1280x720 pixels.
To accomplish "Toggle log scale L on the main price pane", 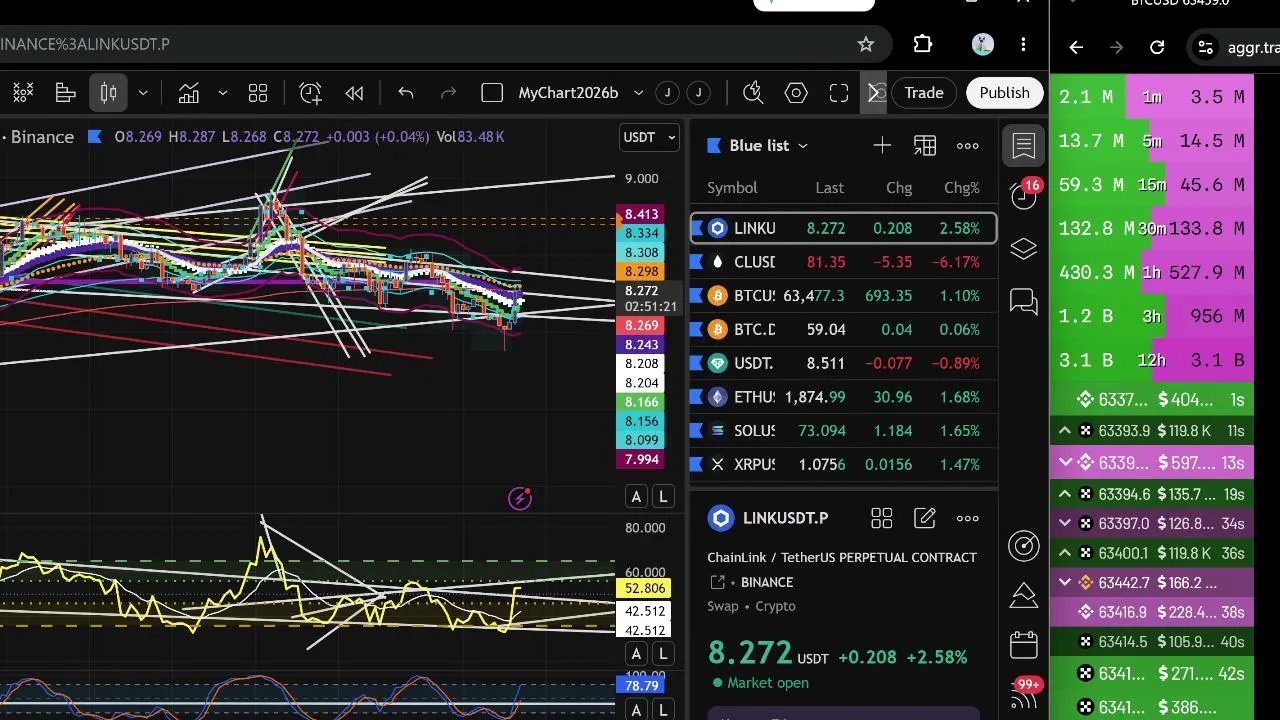I will coord(663,496).
